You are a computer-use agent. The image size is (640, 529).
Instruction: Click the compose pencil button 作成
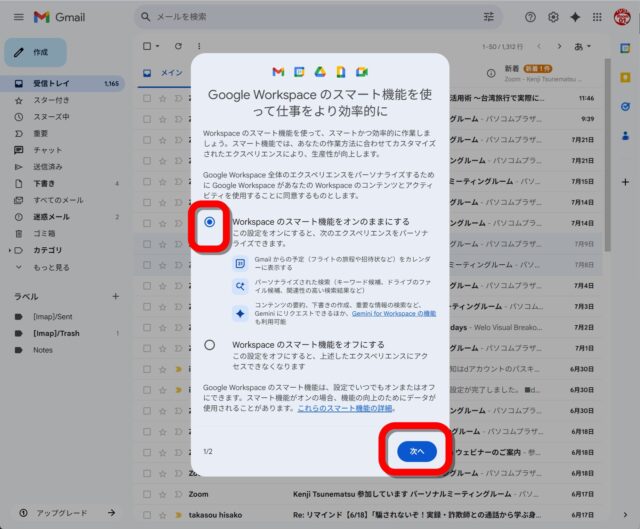(x=36, y=52)
